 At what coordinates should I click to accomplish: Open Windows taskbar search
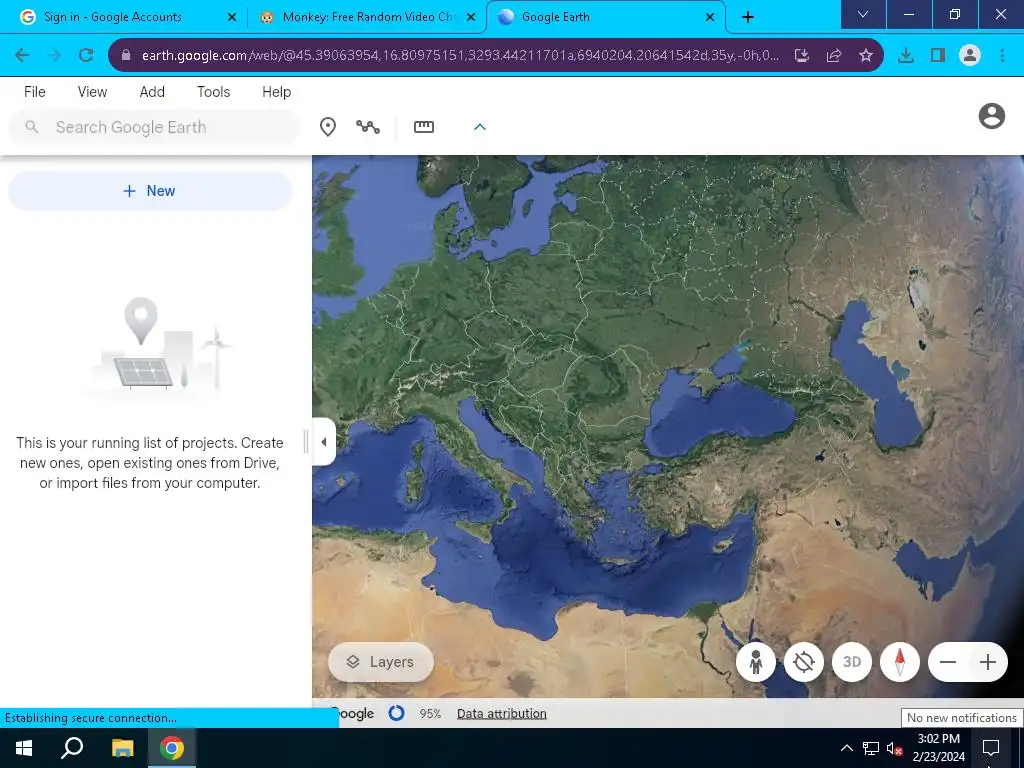point(72,748)
